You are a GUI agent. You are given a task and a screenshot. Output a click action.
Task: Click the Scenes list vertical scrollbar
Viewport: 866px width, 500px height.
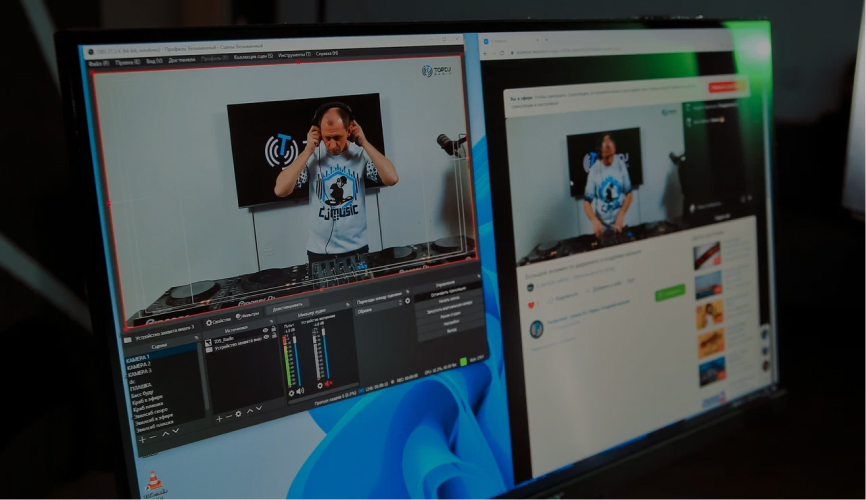203,377
